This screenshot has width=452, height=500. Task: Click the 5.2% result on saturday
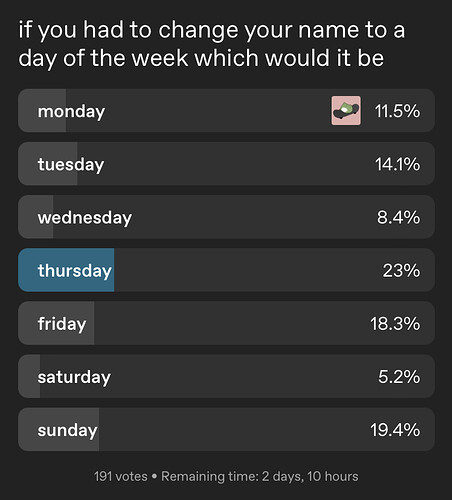399,377
